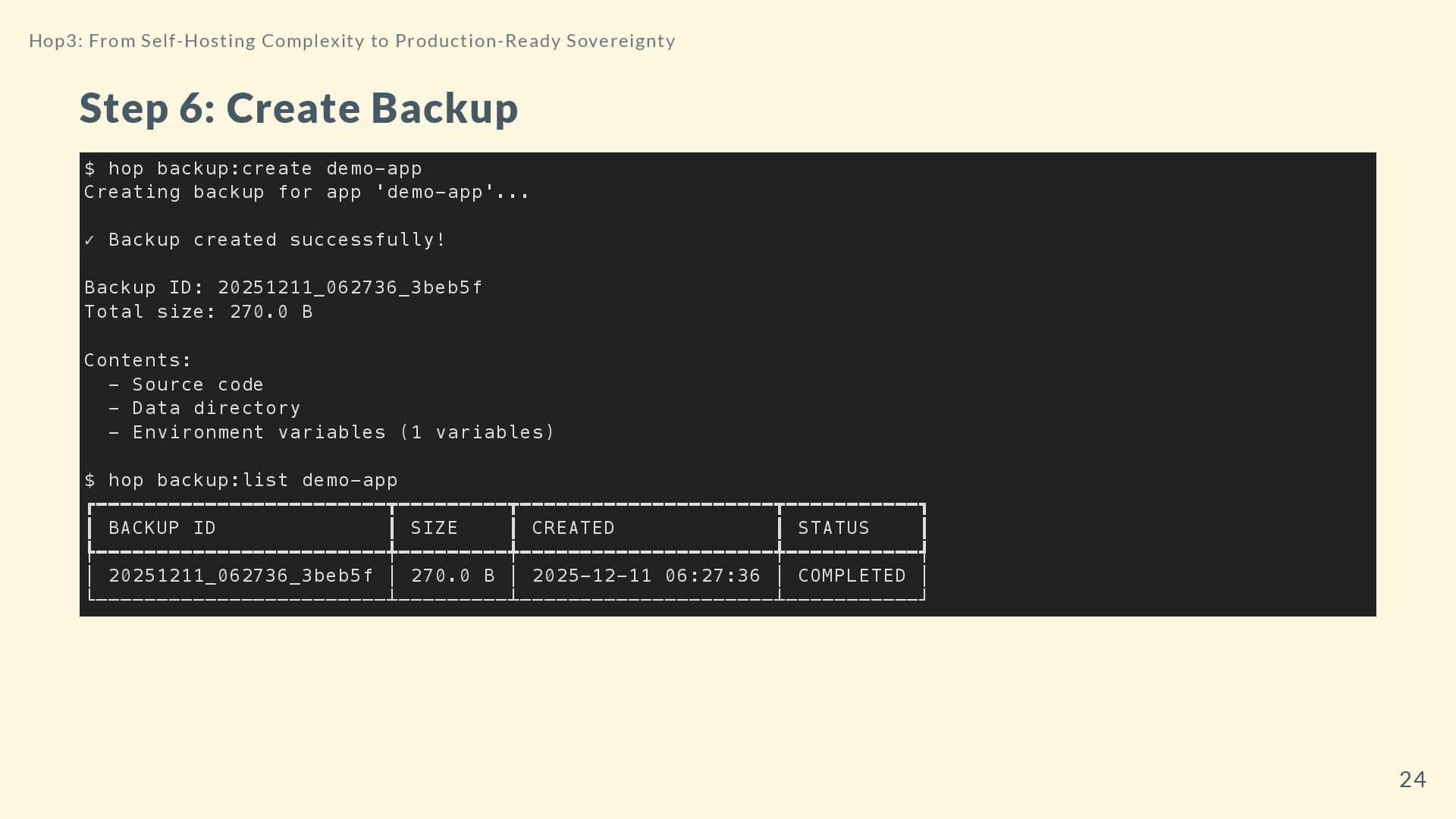Click the 'Backup created successfully!' message
Screen dimensions: 1456x819
point(277,240)
